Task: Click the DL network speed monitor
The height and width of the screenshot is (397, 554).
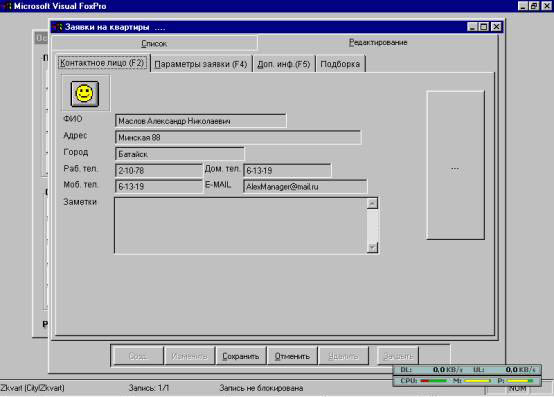Action: click(431, 370)
